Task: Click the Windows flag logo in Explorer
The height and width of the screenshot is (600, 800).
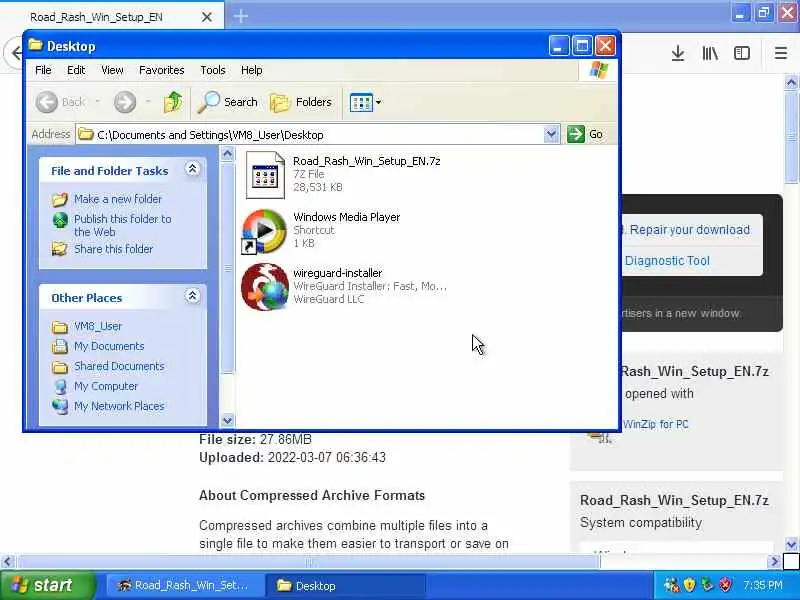Action: click(x=598, y=70)
